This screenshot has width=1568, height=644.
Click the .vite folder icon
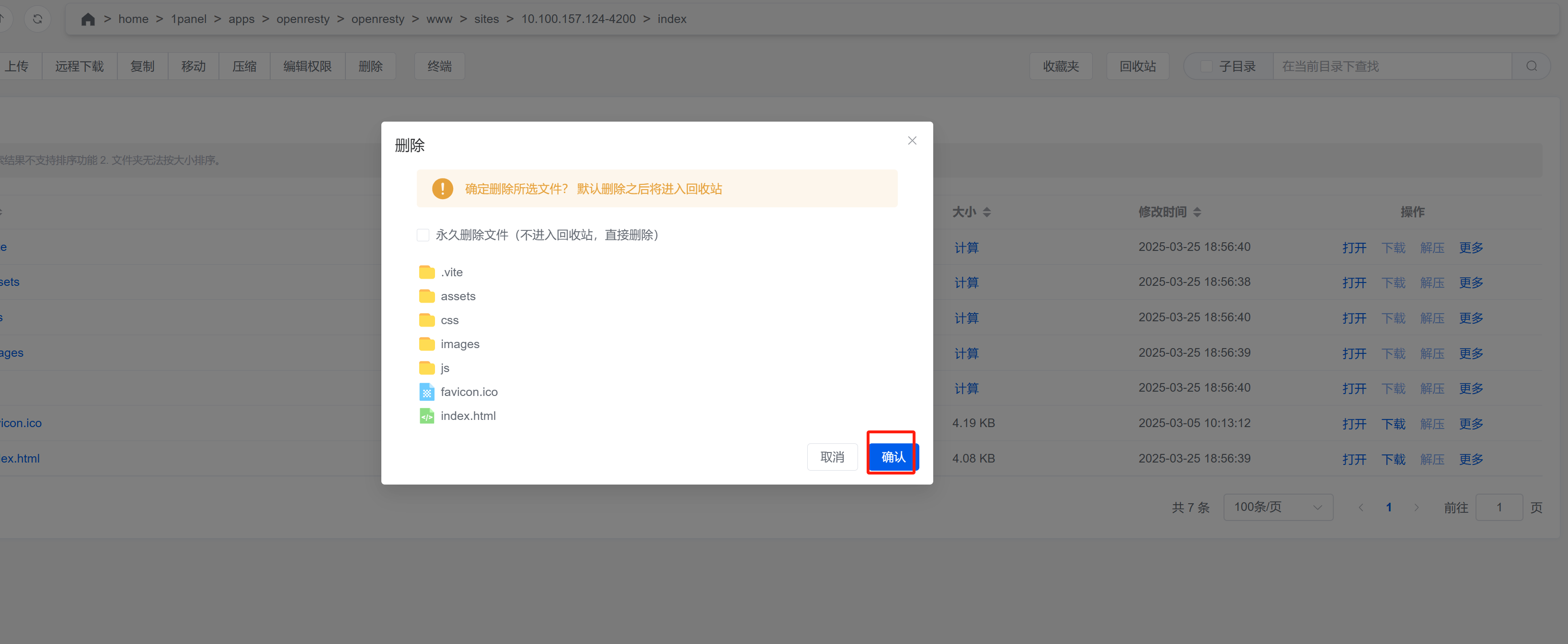pos(427,272)
